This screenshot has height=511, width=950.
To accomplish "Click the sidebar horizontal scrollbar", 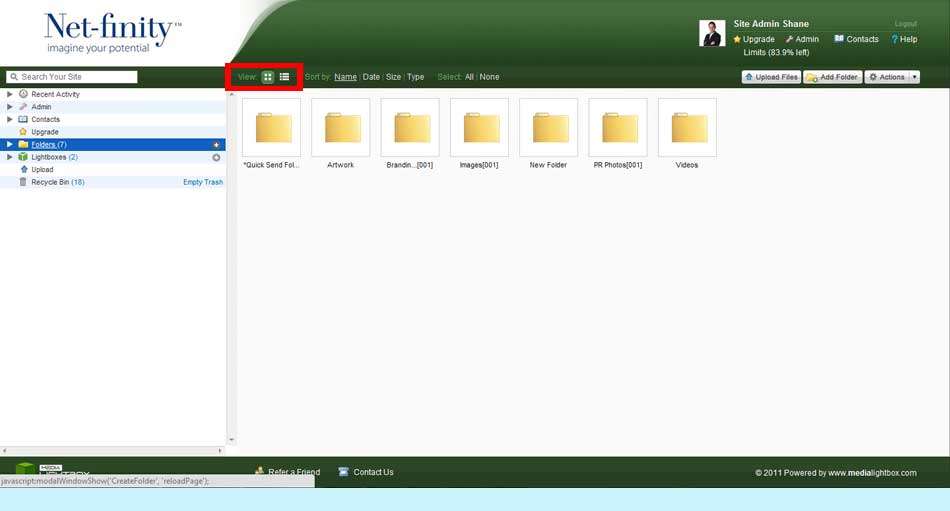I will (113, 451).
